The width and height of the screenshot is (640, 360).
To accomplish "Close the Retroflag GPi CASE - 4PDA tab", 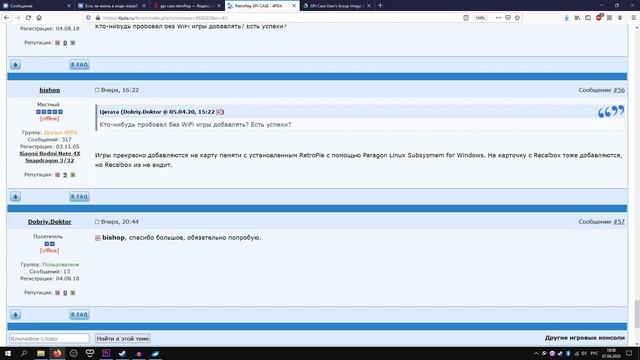I will click(x=294, y=6).
